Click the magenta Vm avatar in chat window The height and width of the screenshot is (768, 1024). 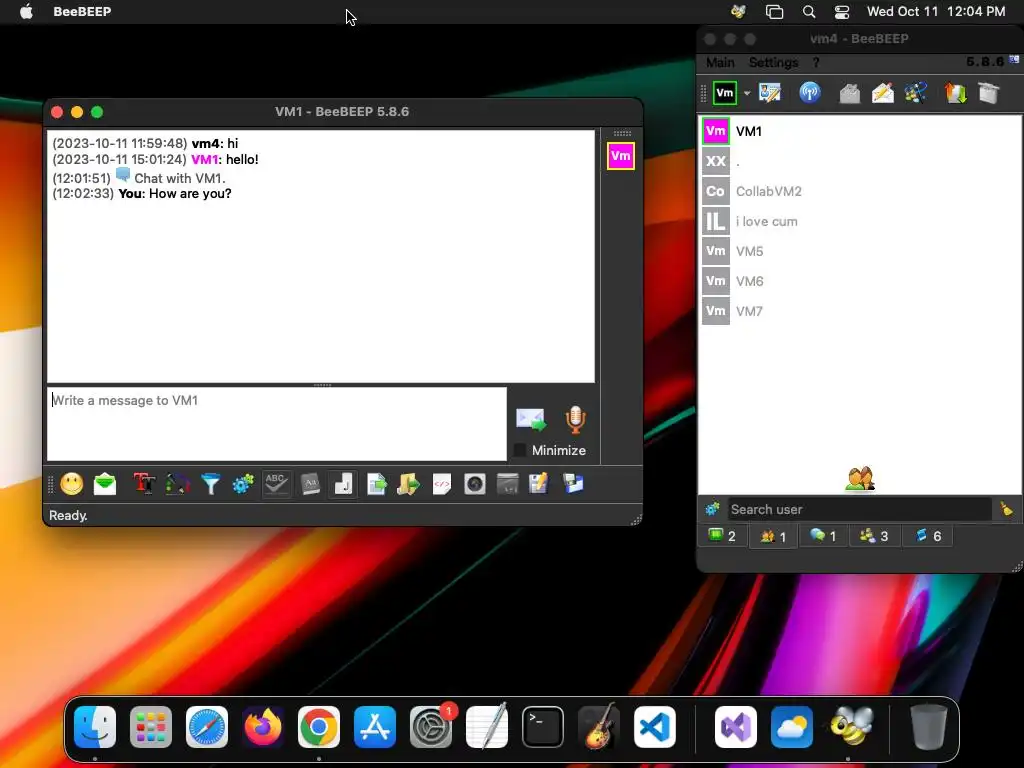[620, 156]
